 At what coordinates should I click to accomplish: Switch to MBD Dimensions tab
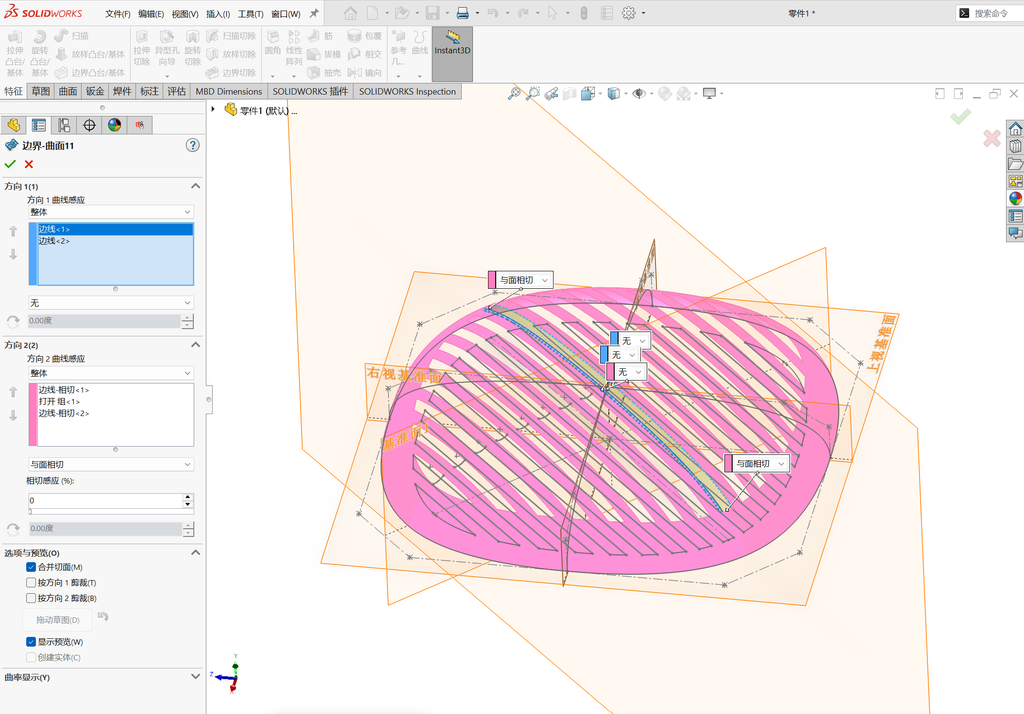click(x=229, y=91)
